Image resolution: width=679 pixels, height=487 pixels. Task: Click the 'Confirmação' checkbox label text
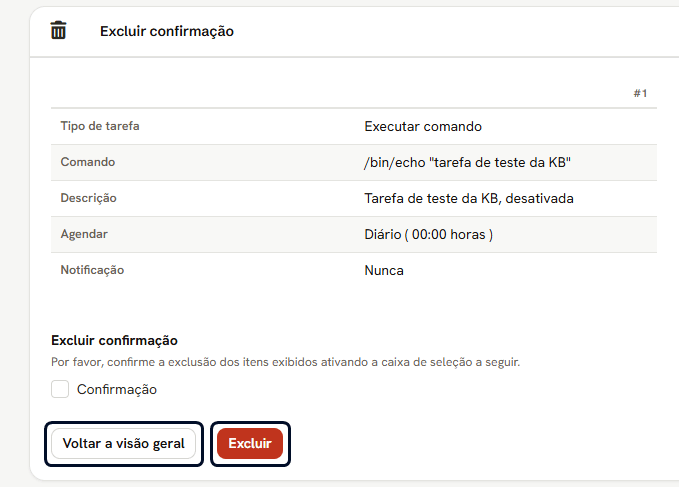coord(117,390)
